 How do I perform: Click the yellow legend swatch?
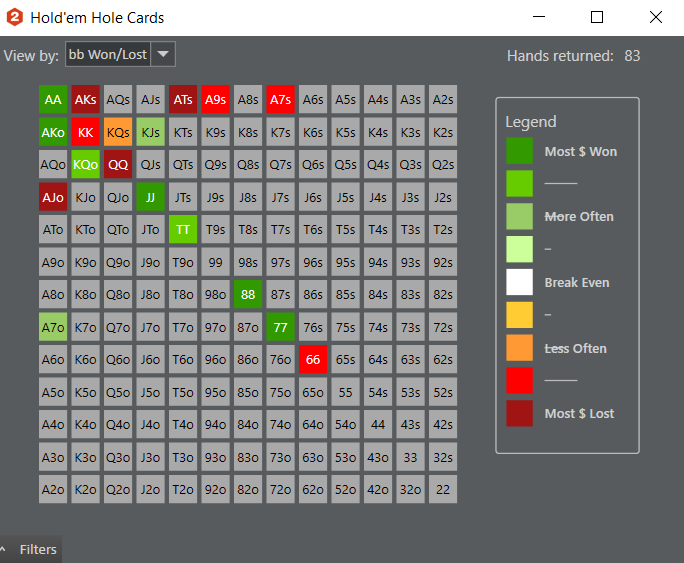pyautogui.click(x=520, y=315)
